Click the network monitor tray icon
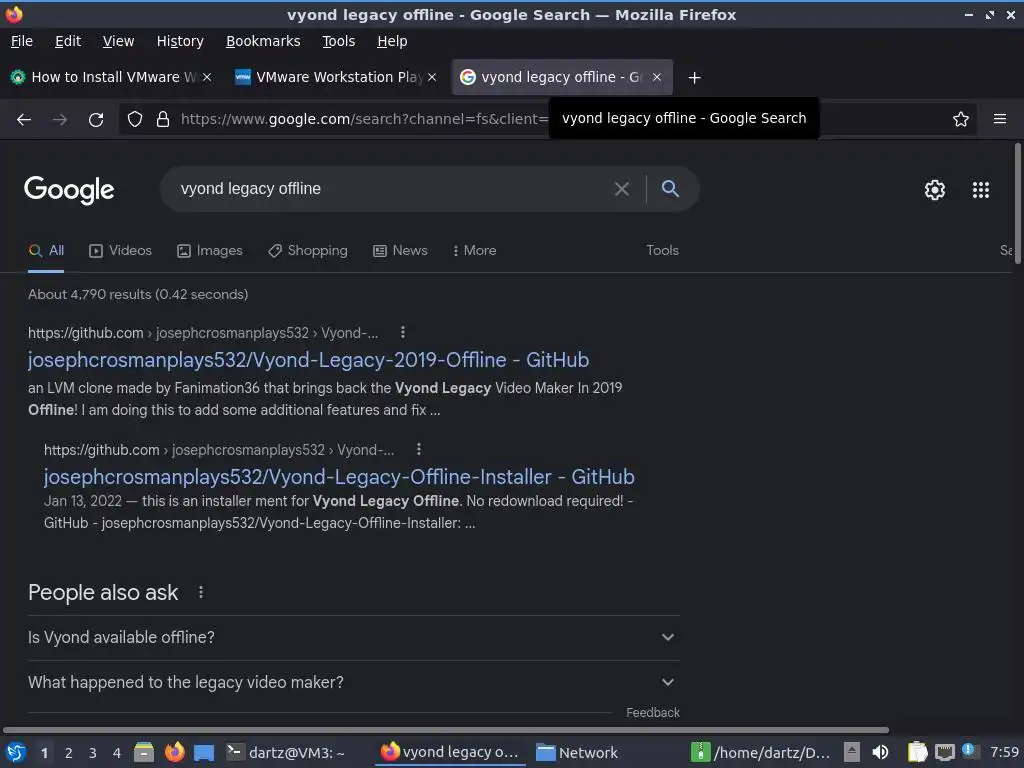The height and width of the screenshot is (768, 1024). (944, 752)
